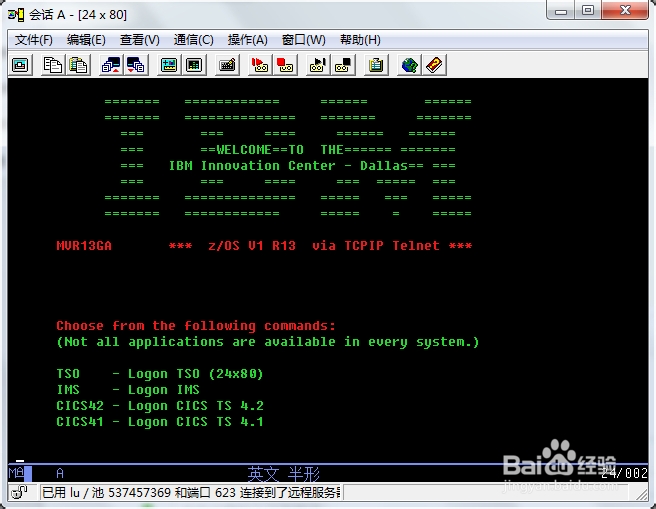
Task: Open the 帮助(H) menu
Action: [x=360, y=40]
